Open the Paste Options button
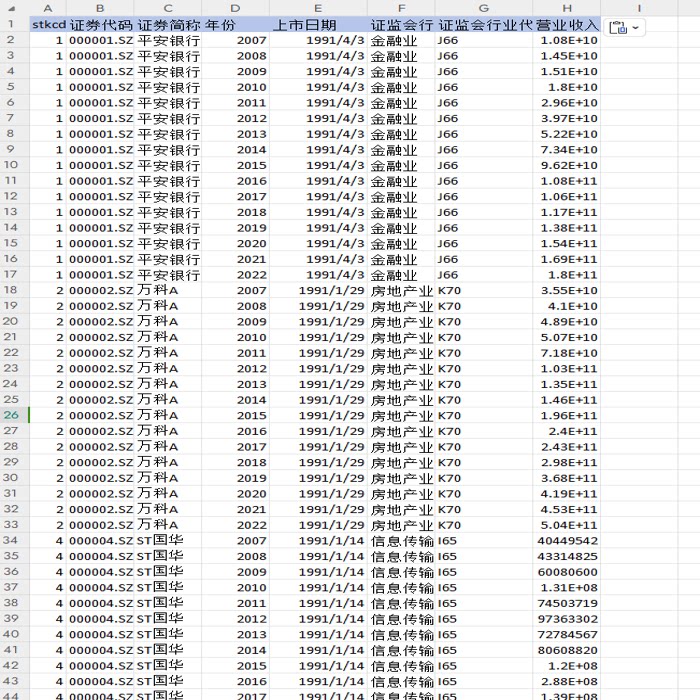 click(x=624, y=28)
